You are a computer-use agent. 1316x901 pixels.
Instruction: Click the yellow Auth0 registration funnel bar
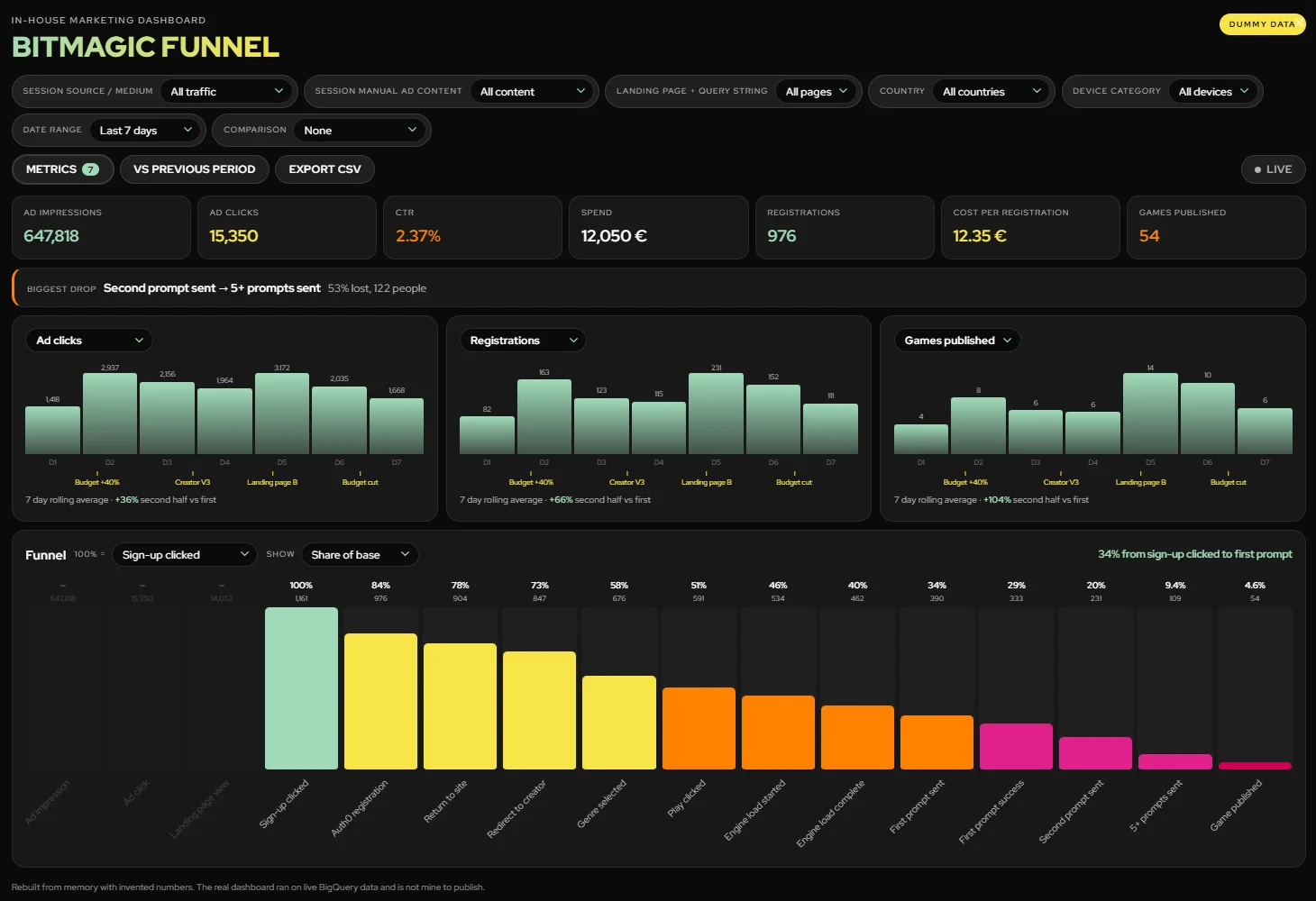click(x=380, y=701)
